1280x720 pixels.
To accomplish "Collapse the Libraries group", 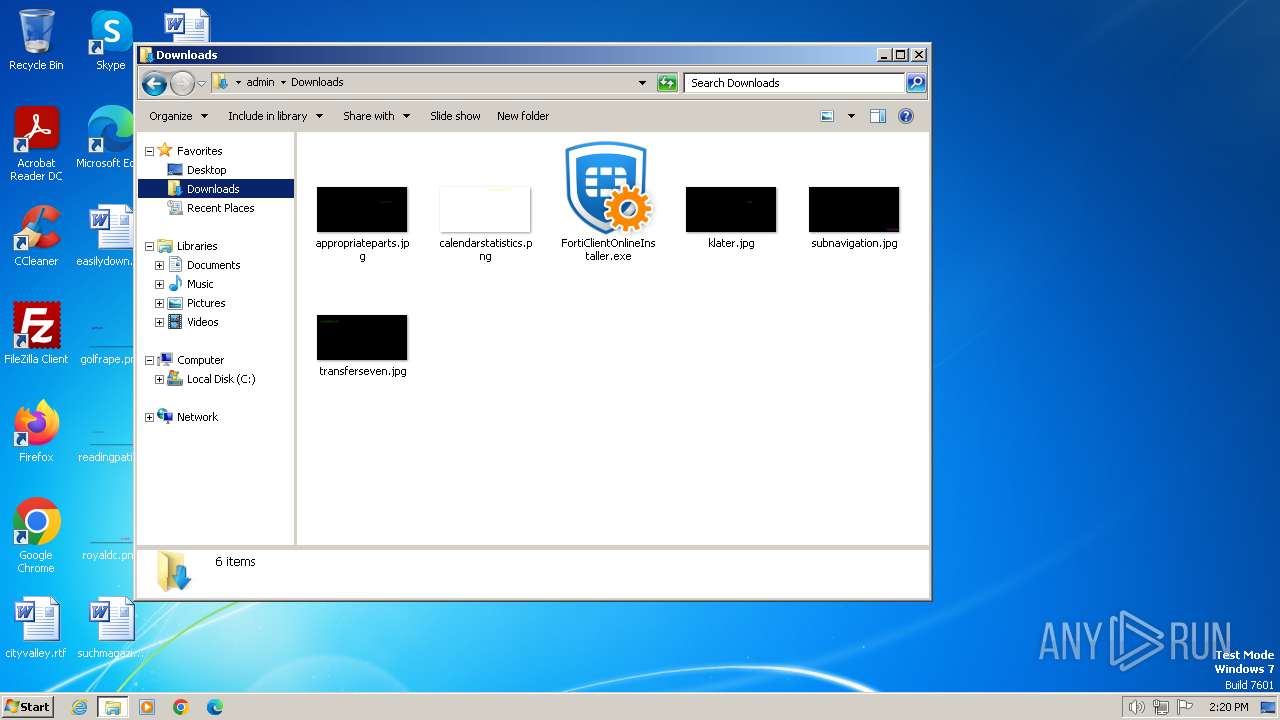I will coord(149,246).
